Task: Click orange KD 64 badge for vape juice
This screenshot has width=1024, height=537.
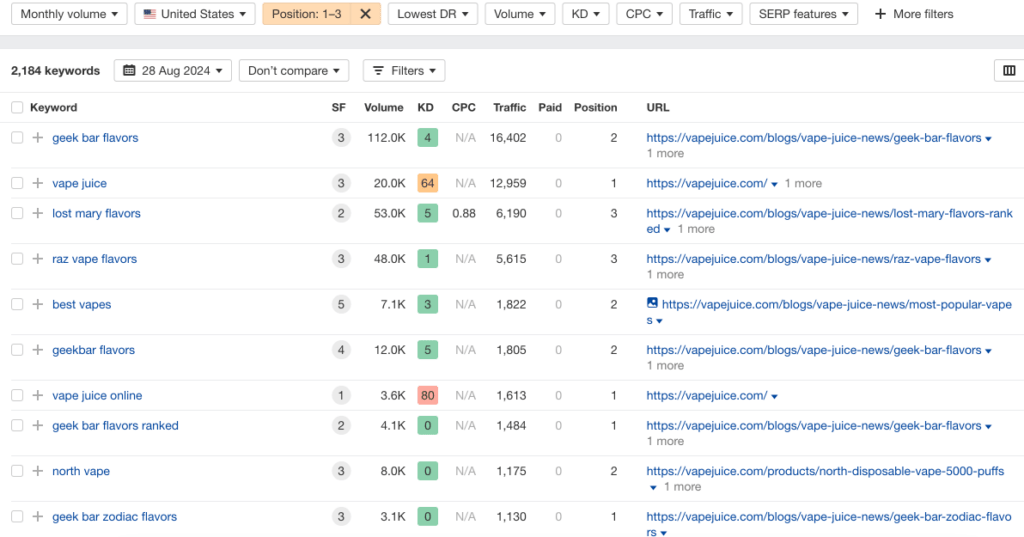Action: click(x=427, y=184)
